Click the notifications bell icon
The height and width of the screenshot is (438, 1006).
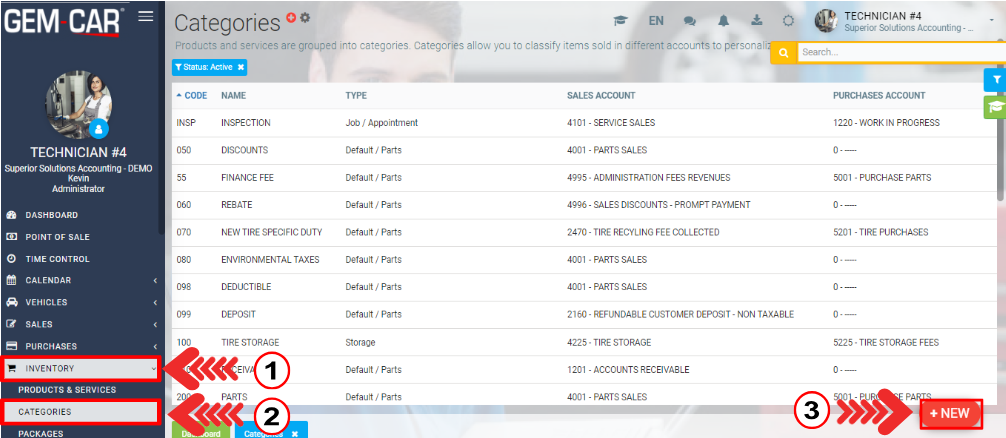pyautogui.click(x=723, y=21)
